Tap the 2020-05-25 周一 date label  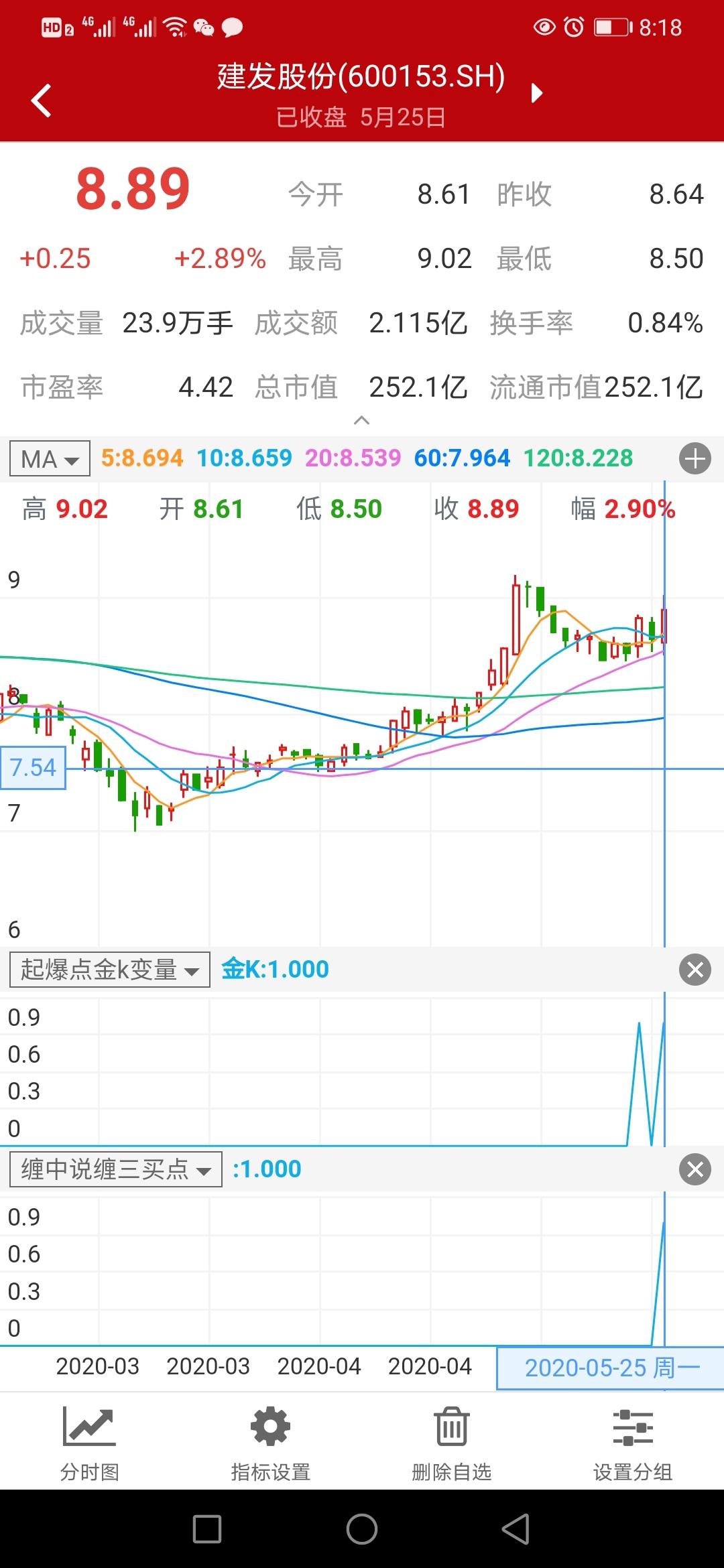point(610,1368)
